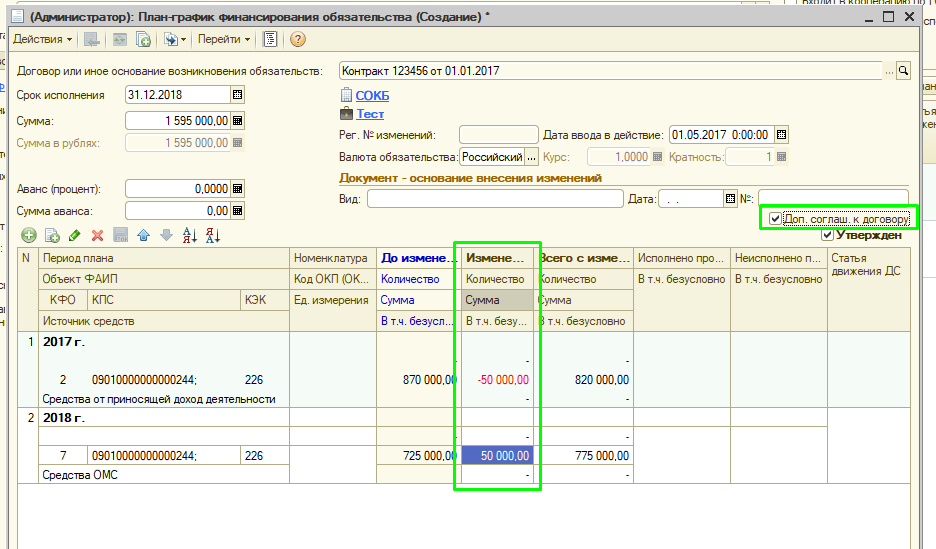
Task: Open help with question mark icon
Action: pos(297,39)
